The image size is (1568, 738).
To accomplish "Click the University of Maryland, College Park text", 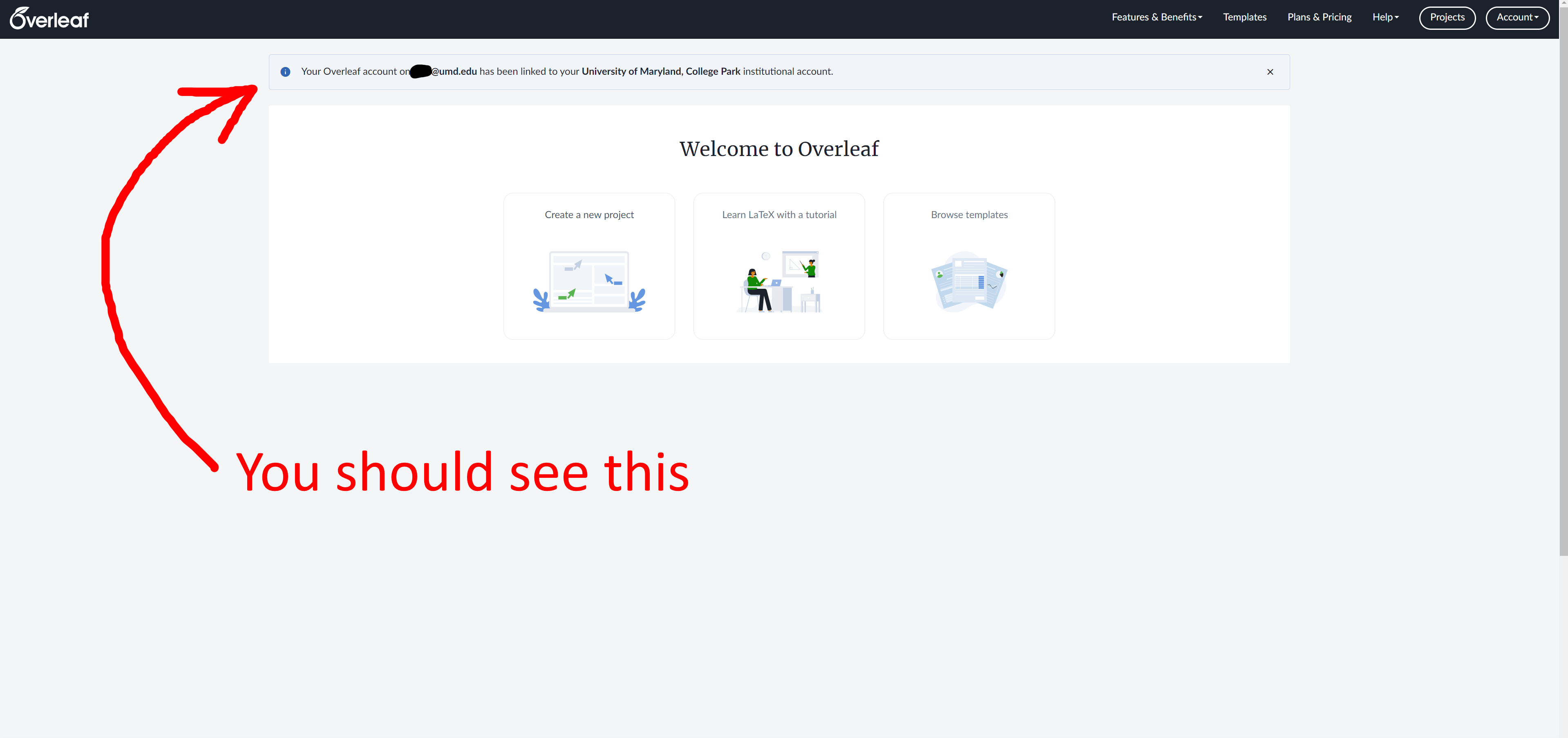I will click(661, 71).
